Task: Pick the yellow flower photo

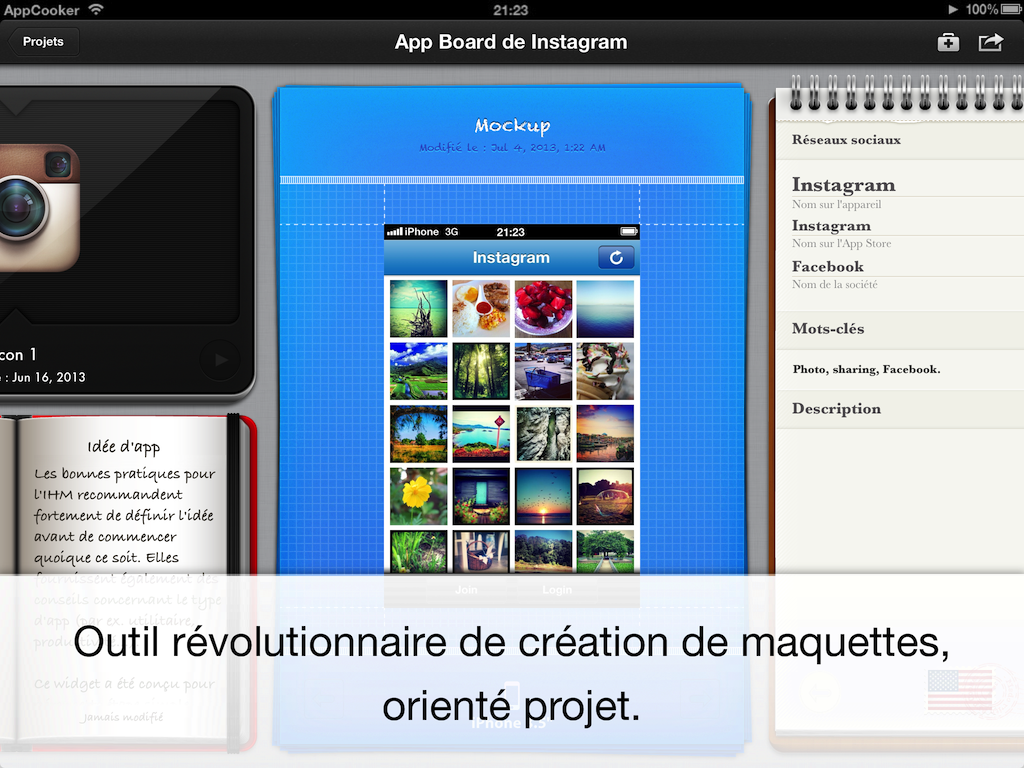Action: click(x=419, y=496)
